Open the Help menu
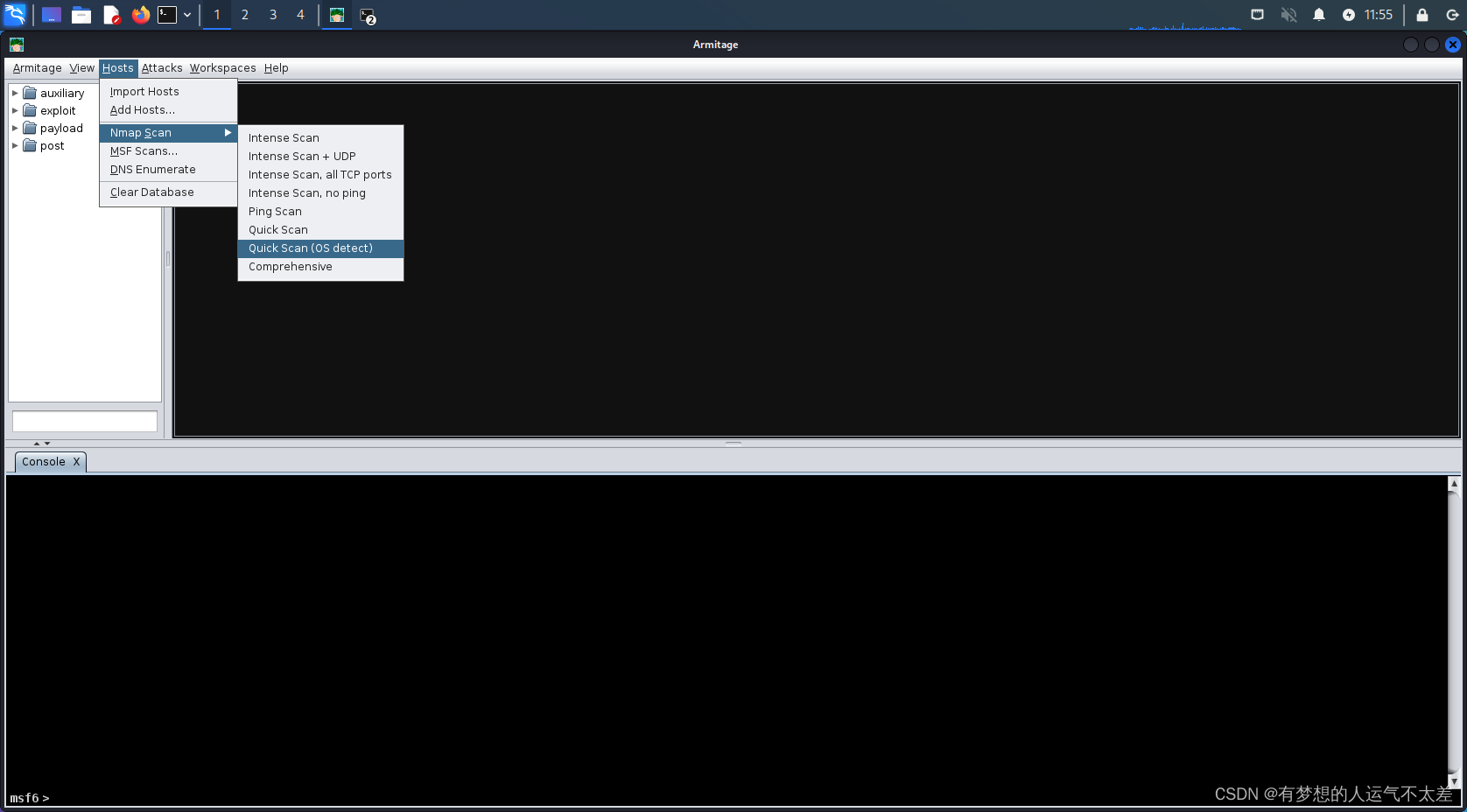 coord(277,68)
